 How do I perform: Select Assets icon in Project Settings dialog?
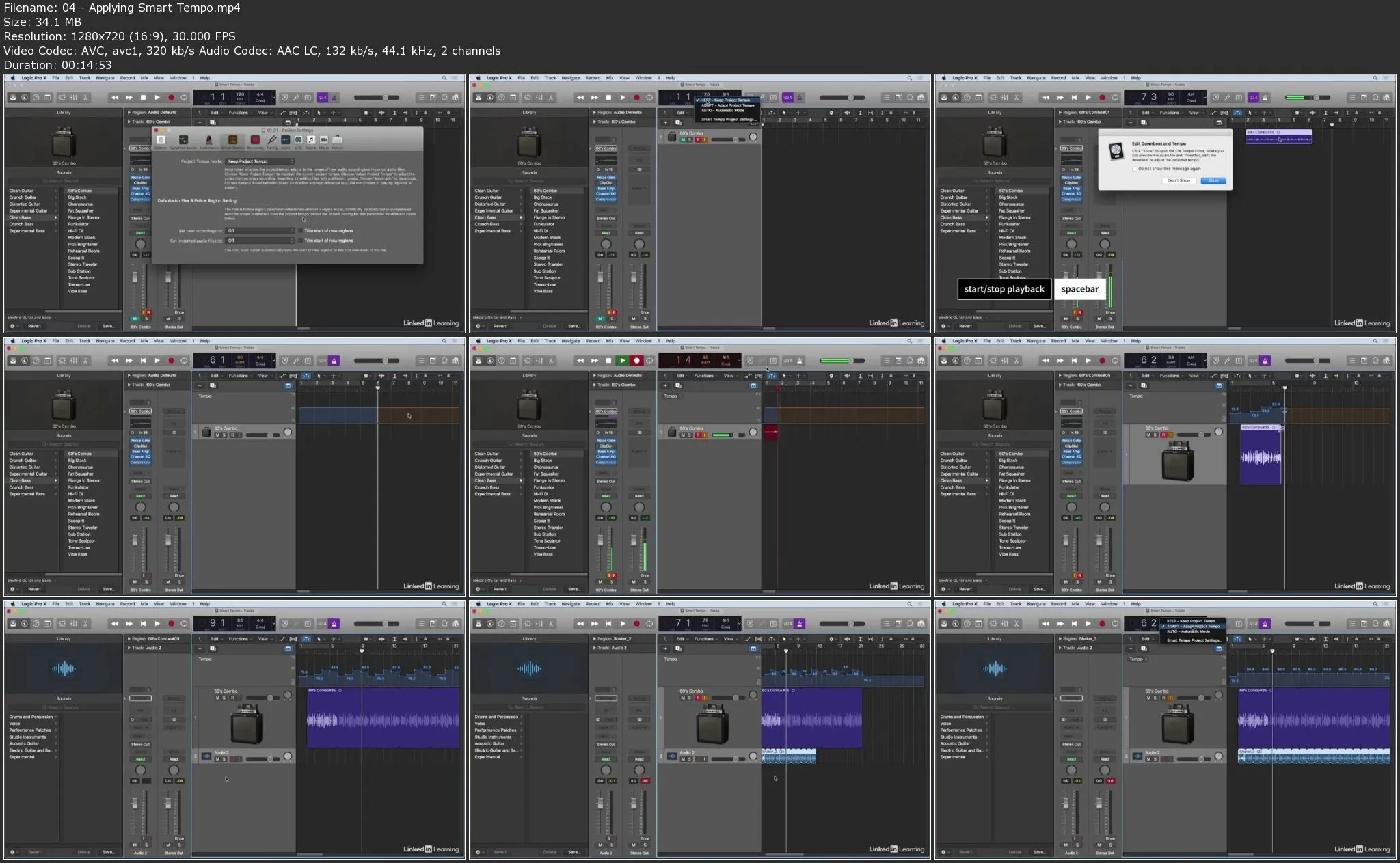pyautogui.click(x=337, y=141)
